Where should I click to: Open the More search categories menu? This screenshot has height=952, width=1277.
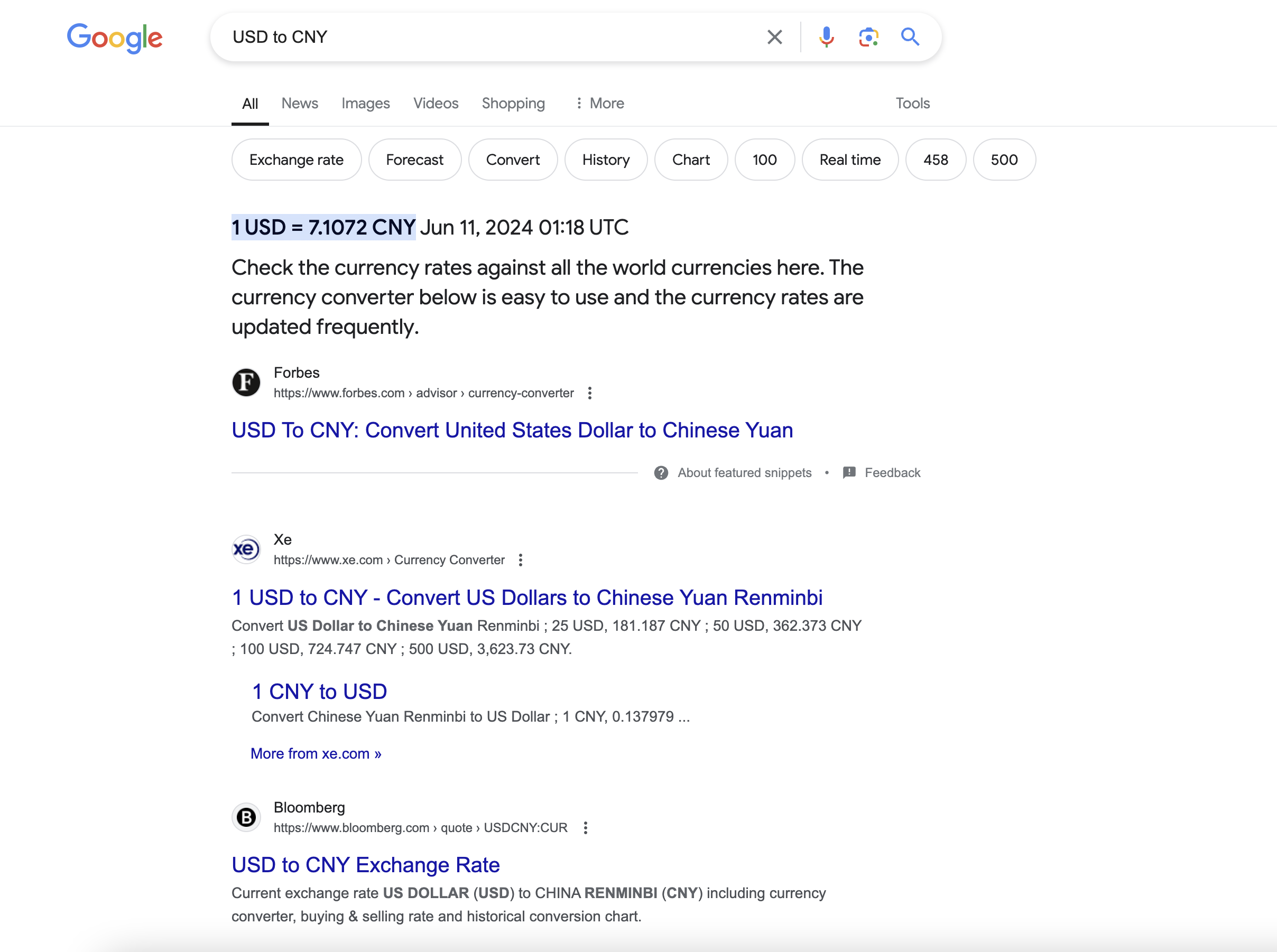point(600,103)
